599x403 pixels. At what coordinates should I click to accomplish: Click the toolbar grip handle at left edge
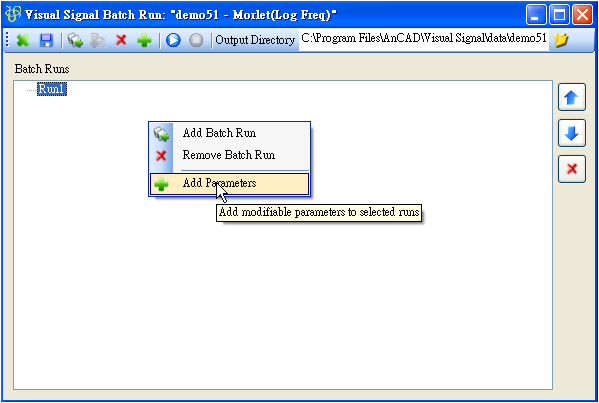point(7,40)
